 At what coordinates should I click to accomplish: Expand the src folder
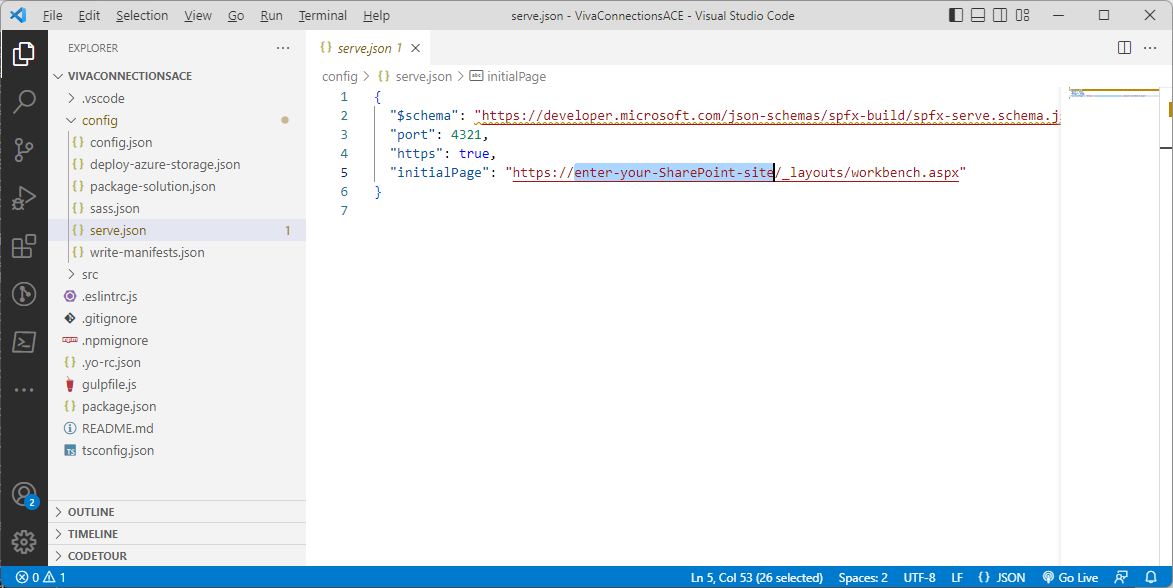90,274
